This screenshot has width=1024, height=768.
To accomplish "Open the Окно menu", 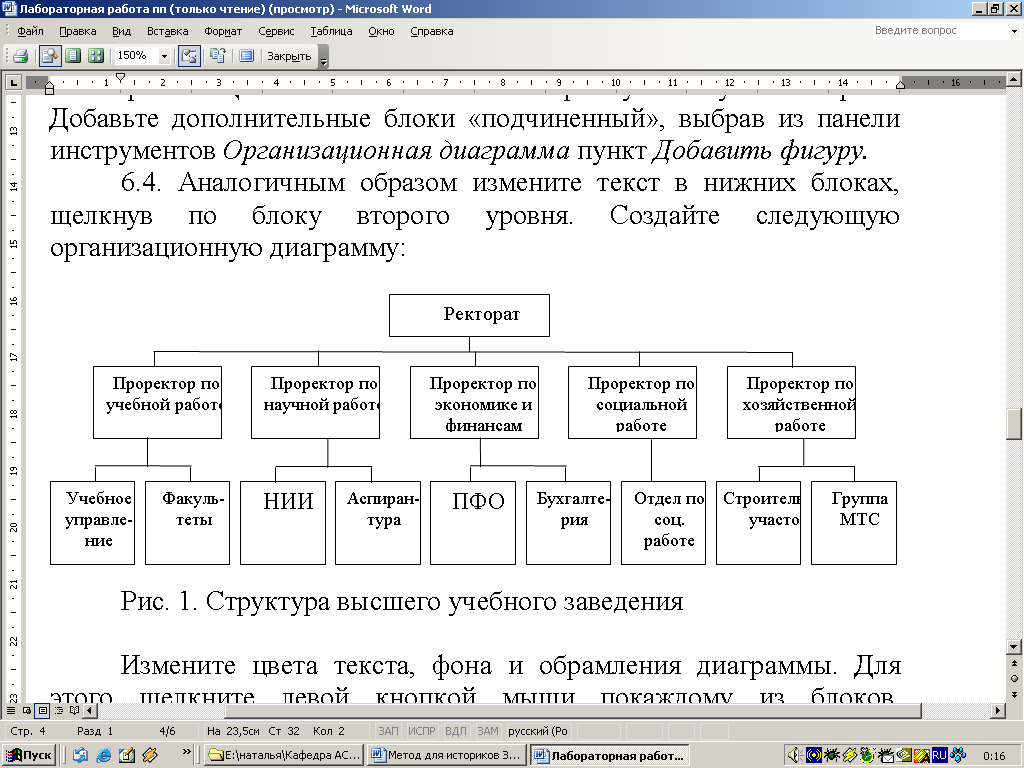I will coord(381,31).
